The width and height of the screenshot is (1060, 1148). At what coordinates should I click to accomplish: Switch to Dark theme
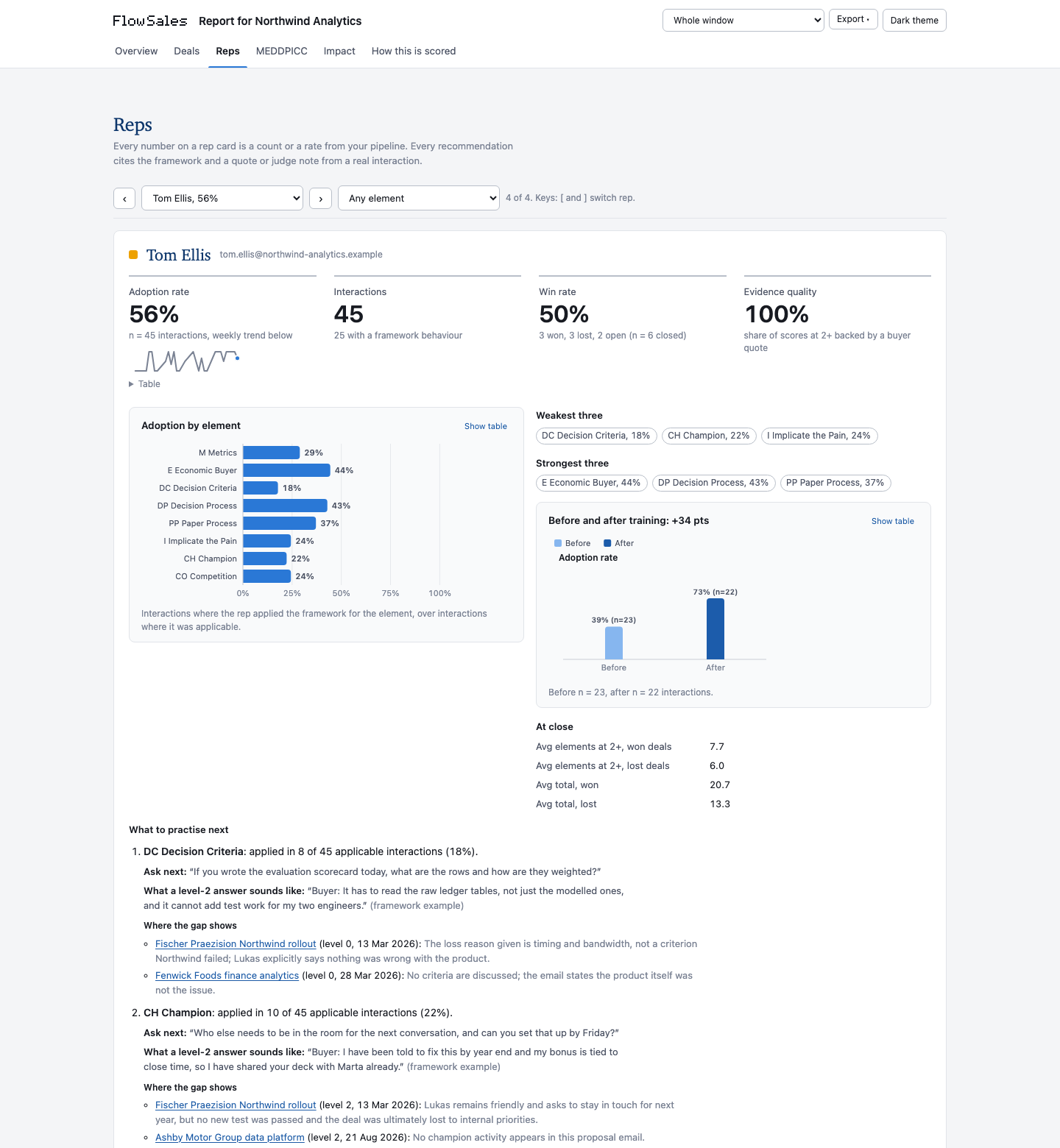coord(914,21)
